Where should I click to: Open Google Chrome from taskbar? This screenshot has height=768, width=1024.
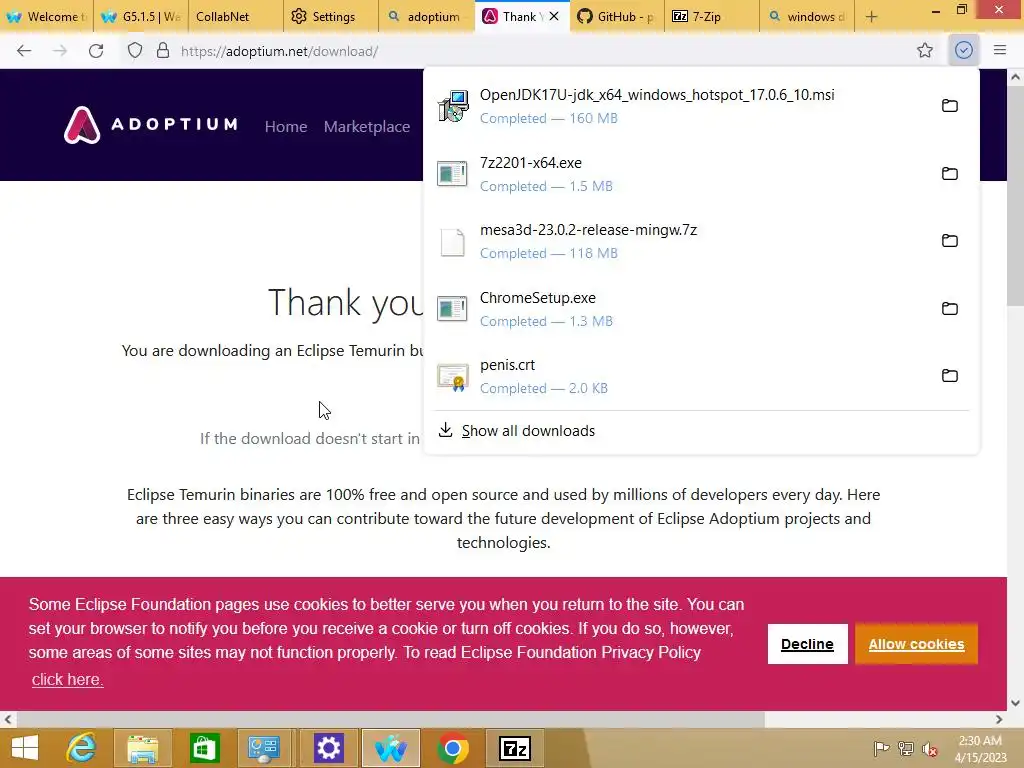point(453,748)
